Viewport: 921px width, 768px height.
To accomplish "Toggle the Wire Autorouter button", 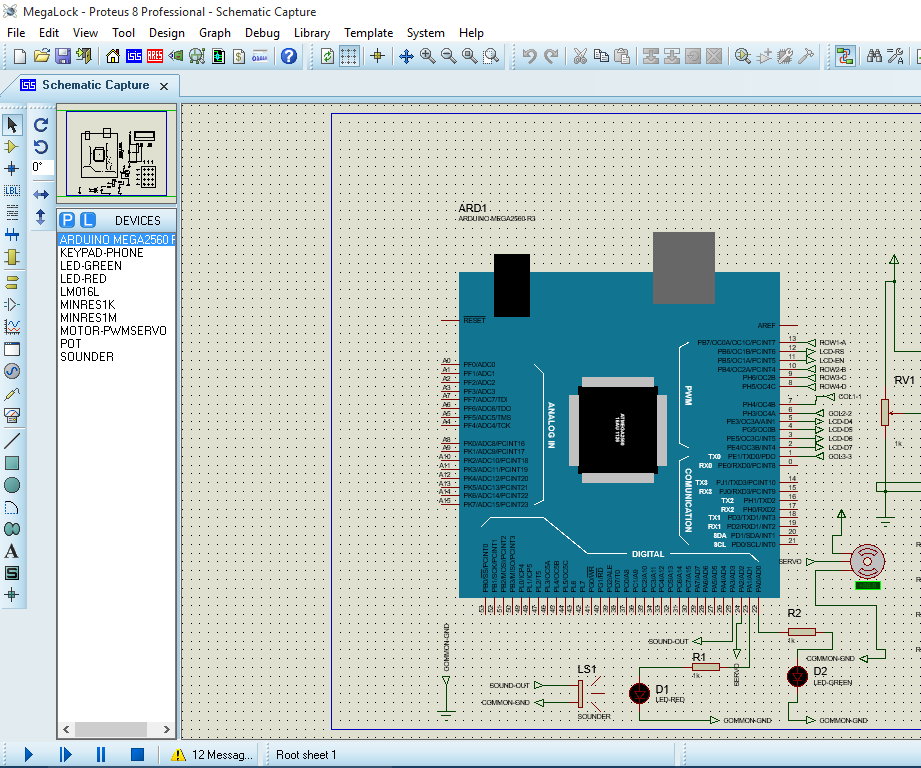I will (845, 56).
